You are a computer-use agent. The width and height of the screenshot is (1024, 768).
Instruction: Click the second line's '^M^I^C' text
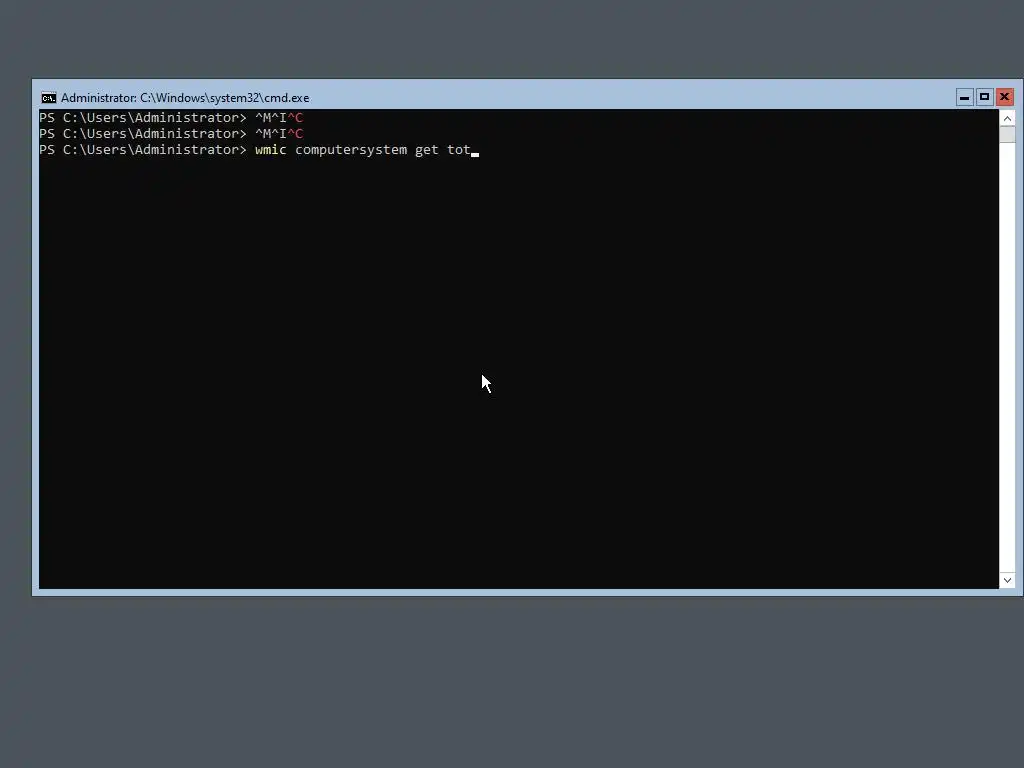click(x=279, y=133)
